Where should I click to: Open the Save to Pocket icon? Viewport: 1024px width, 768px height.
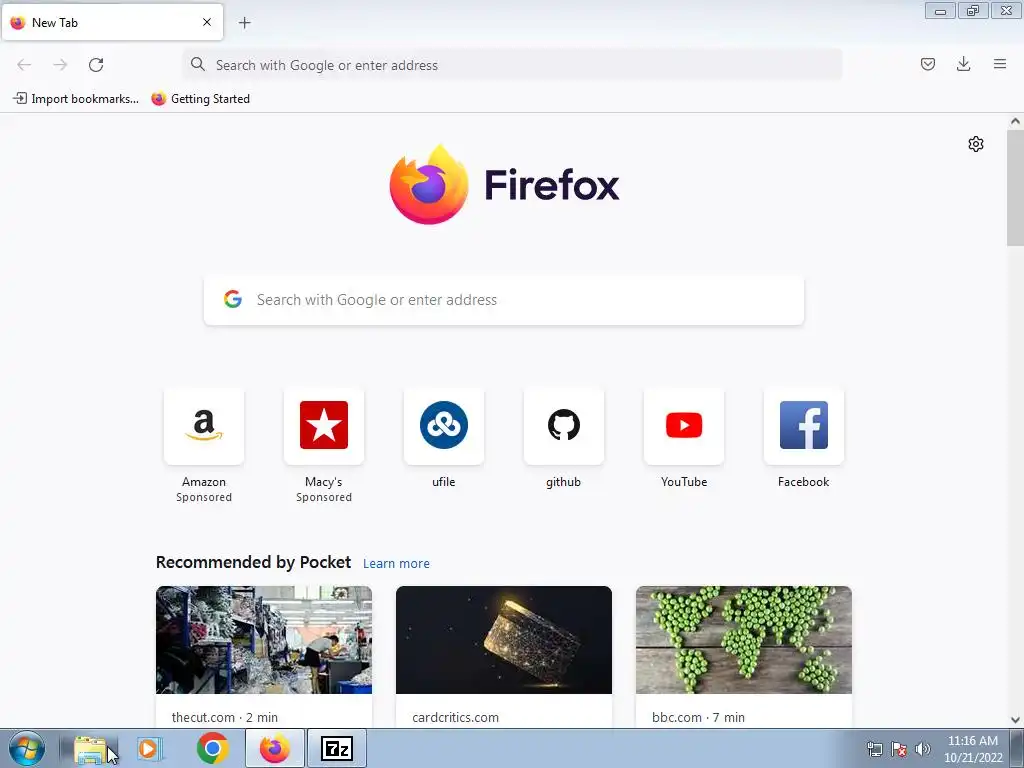(927, 64)
